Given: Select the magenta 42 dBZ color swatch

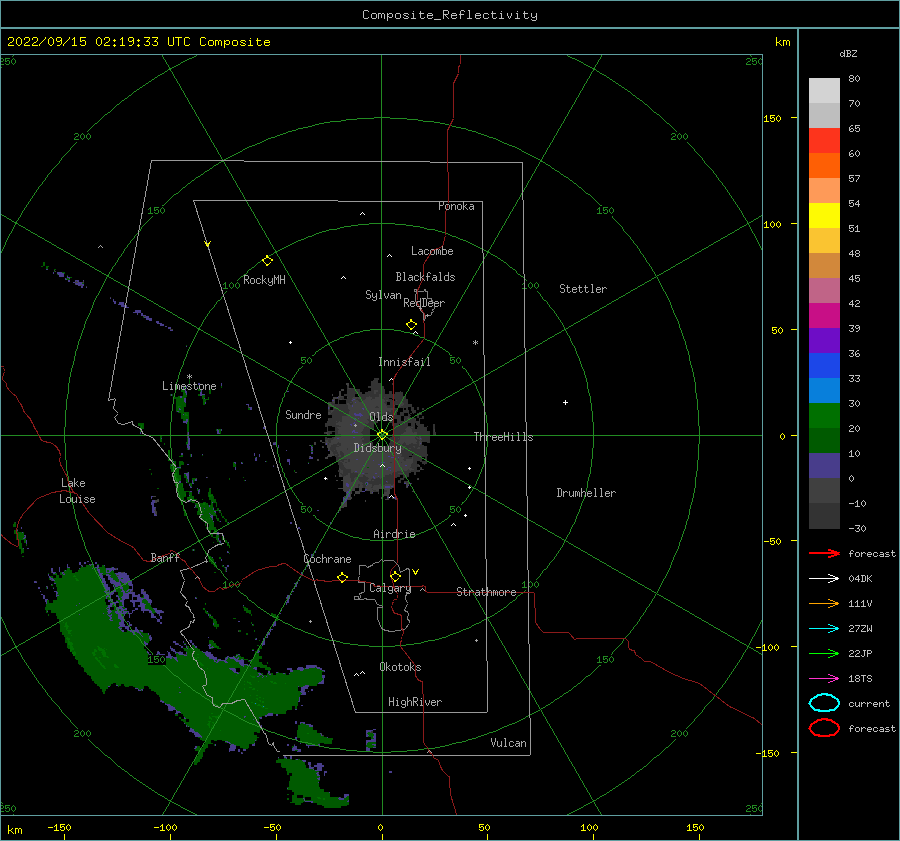Looking at the screenshot, I should [824, 316].
